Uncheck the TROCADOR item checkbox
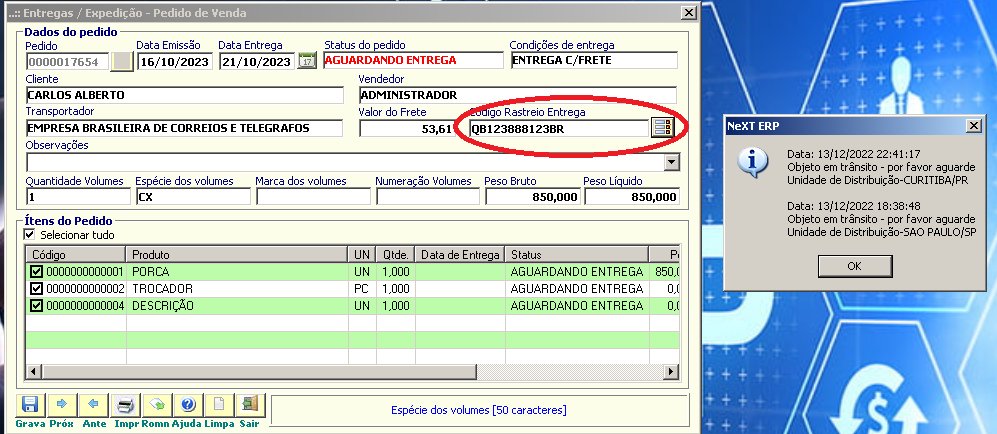Viewport: 997px width, 434px height. 37,289
